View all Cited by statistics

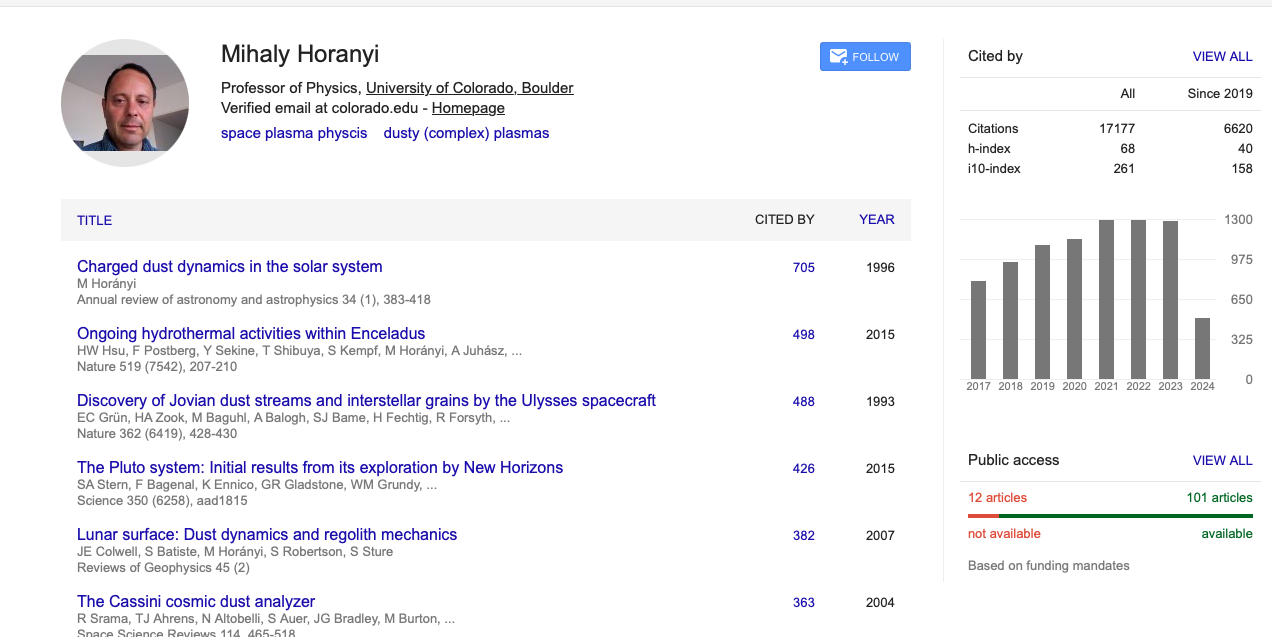point(1222,57)
